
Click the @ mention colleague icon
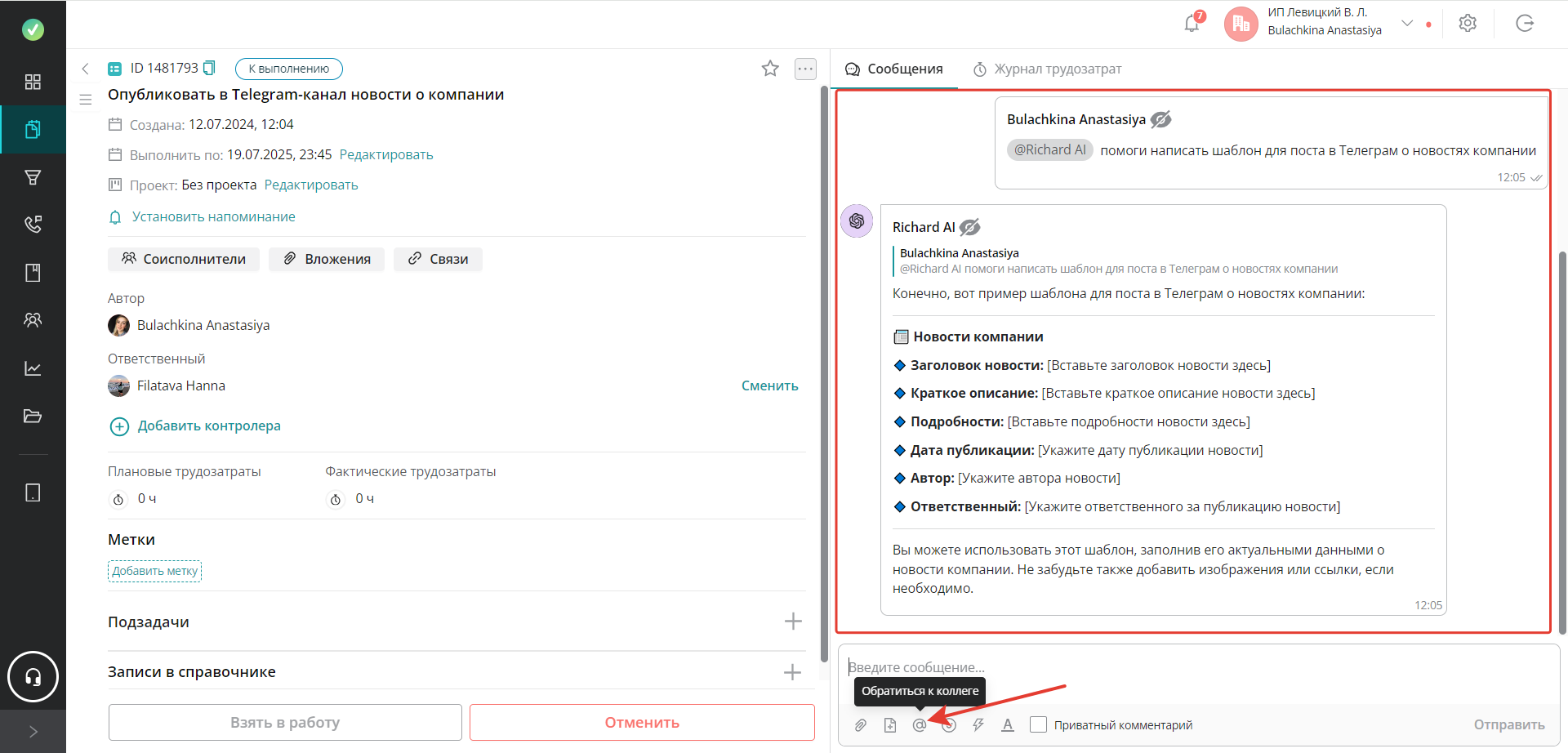920,724
